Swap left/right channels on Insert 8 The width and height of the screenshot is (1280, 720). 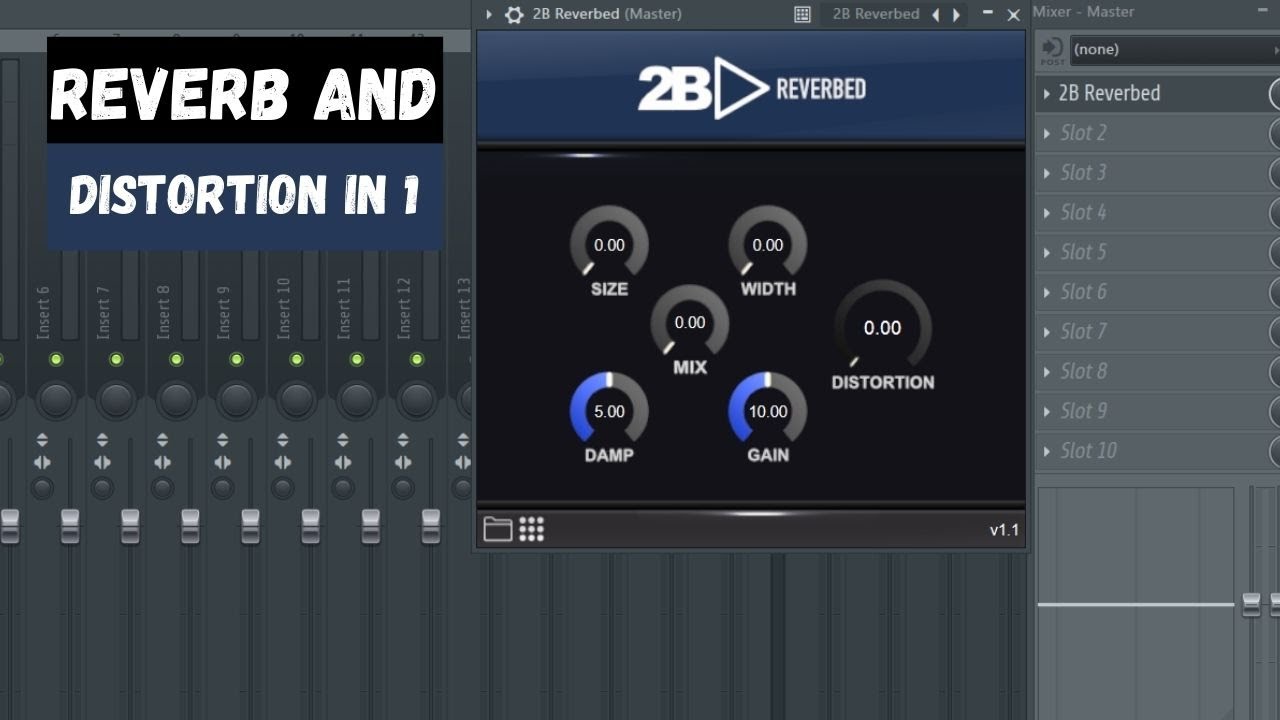(x=162, y=462)
